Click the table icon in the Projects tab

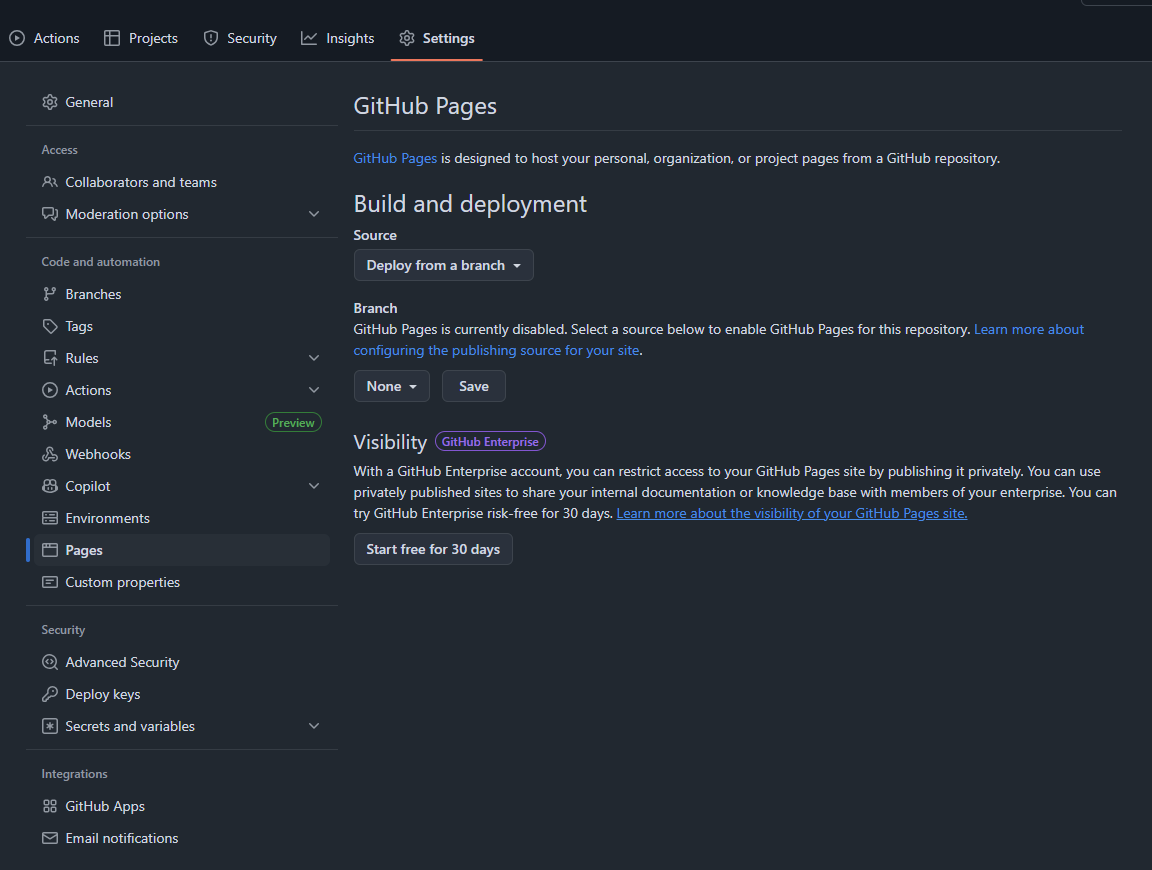(112, 38)
